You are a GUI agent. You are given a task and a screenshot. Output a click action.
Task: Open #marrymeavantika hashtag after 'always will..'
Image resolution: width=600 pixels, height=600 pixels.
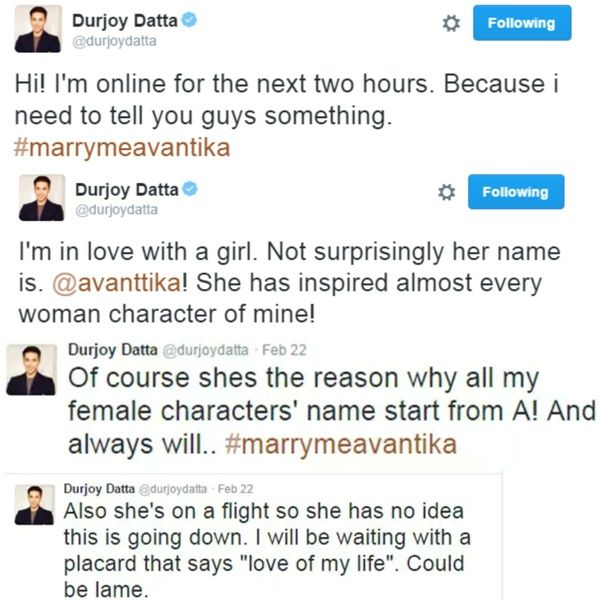[341, 444]
